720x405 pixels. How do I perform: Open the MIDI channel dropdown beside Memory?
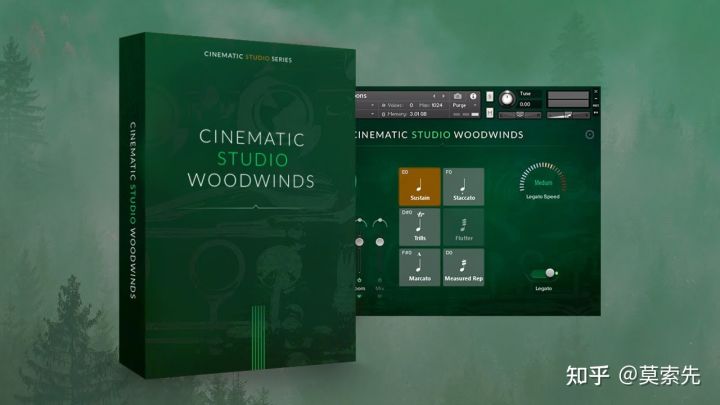click(x=372, y=114)
